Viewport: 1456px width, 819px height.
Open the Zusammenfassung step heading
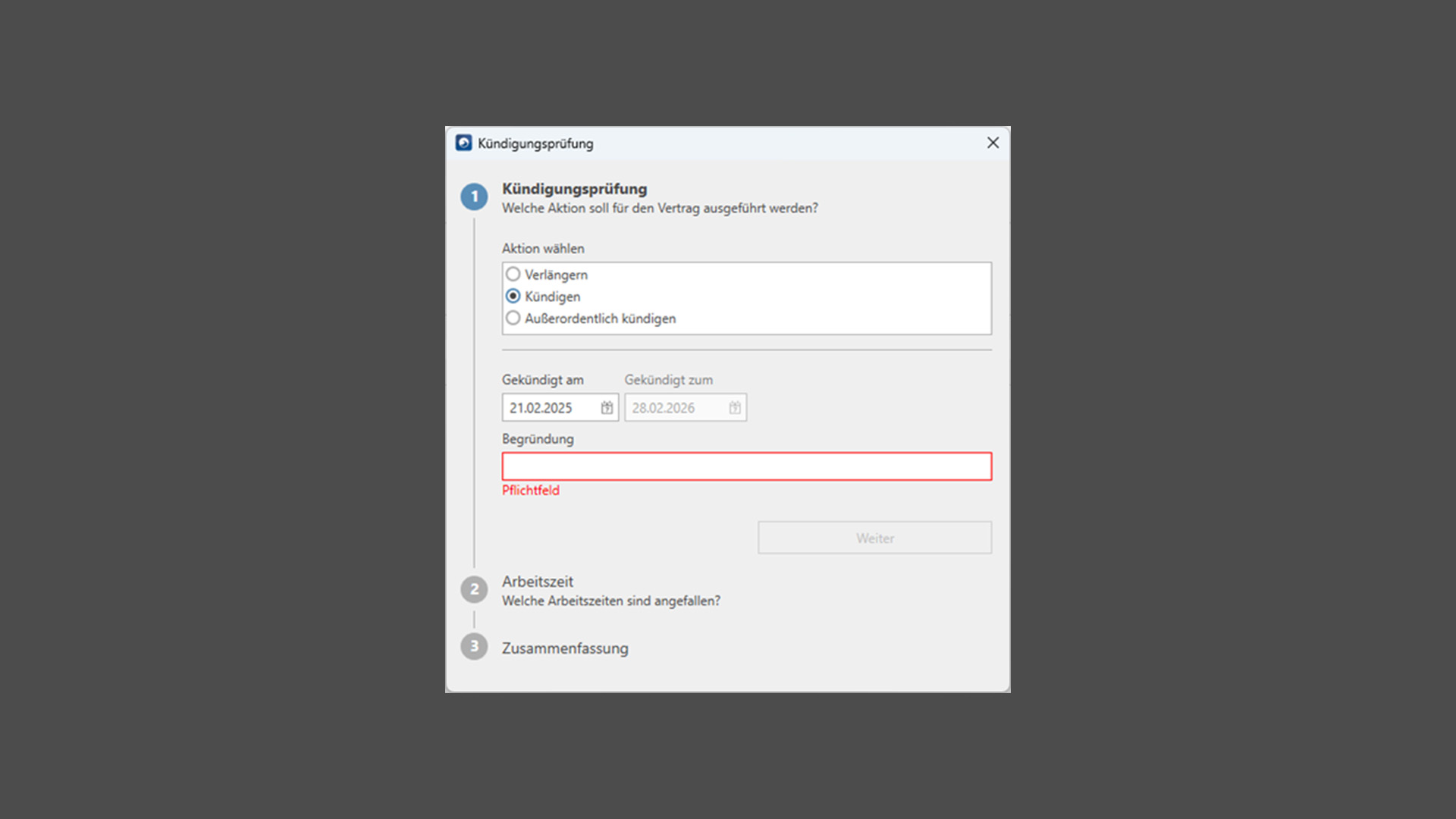pos(564,648)
